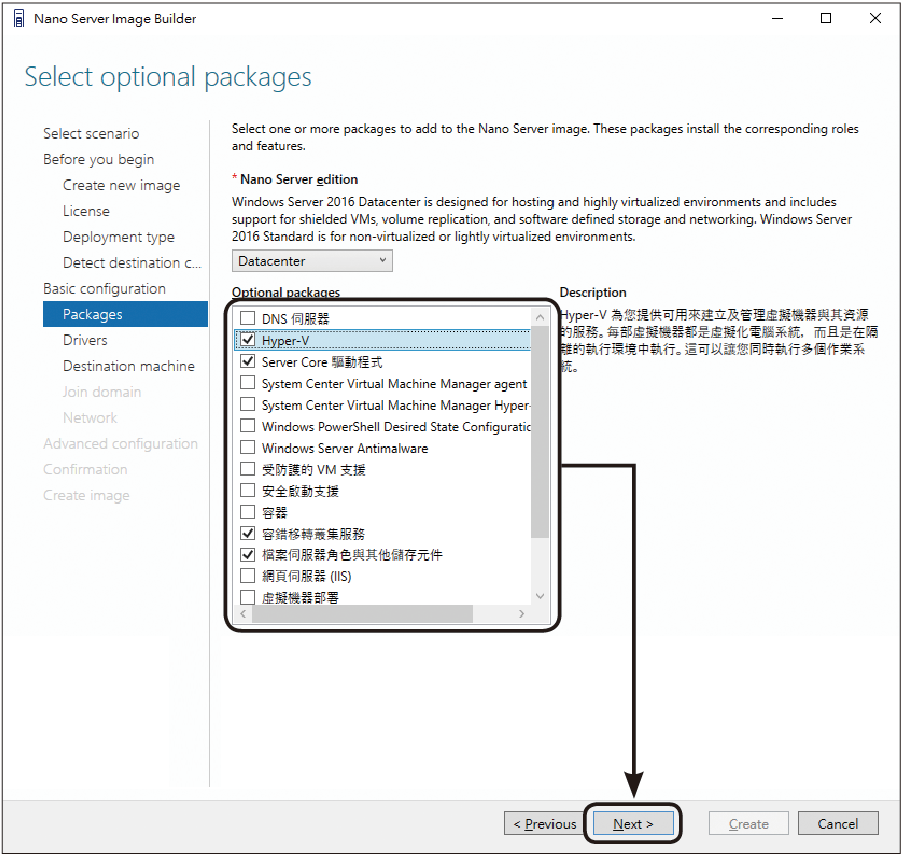Open the License step
The height and width of the screenshot is (857, 904).
tap(86, 211)
